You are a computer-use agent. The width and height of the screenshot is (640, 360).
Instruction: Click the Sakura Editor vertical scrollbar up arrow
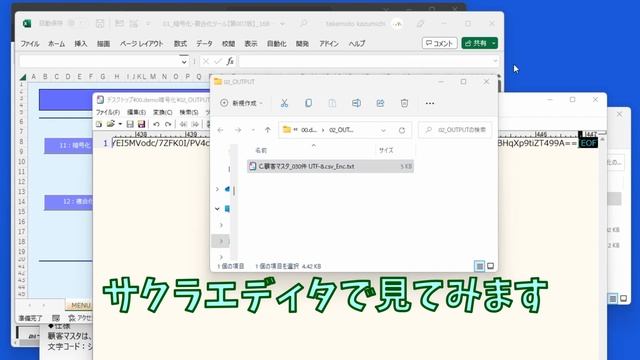602,140
